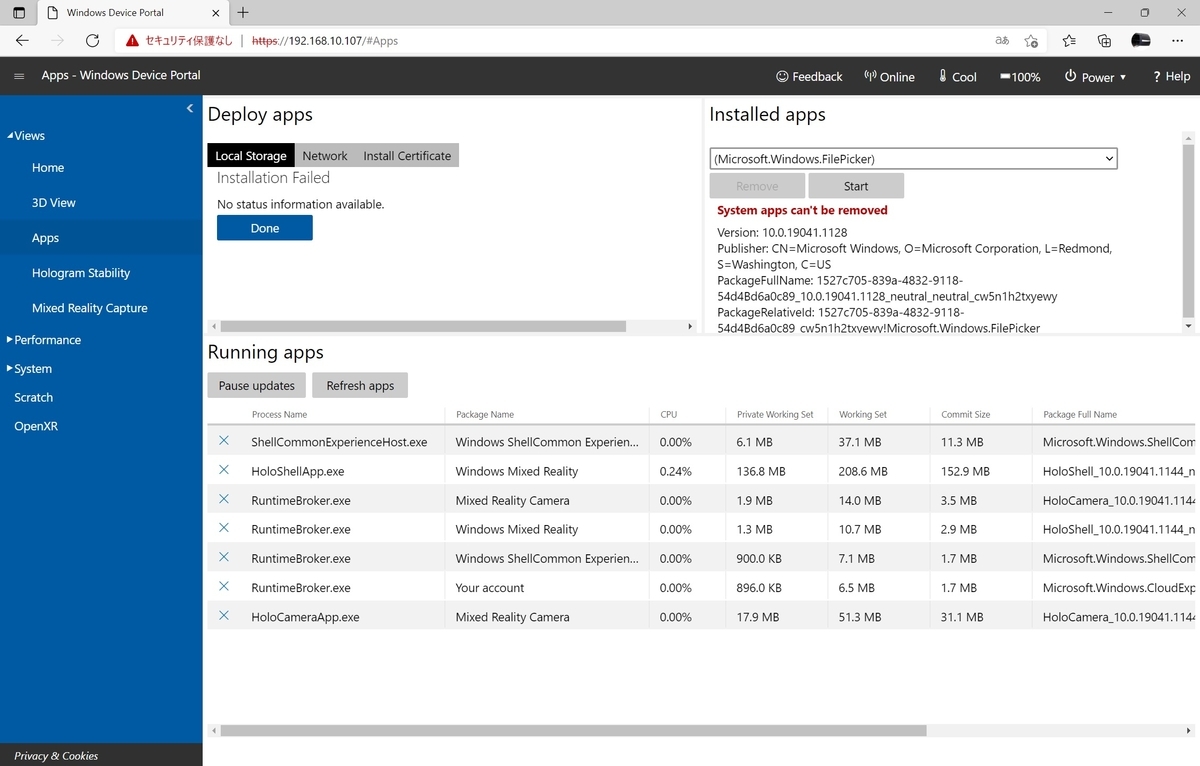The height and width of the screenshot is (766, 1200).
Task: Open the installed apps dropdown list
Action: (913, 158)
